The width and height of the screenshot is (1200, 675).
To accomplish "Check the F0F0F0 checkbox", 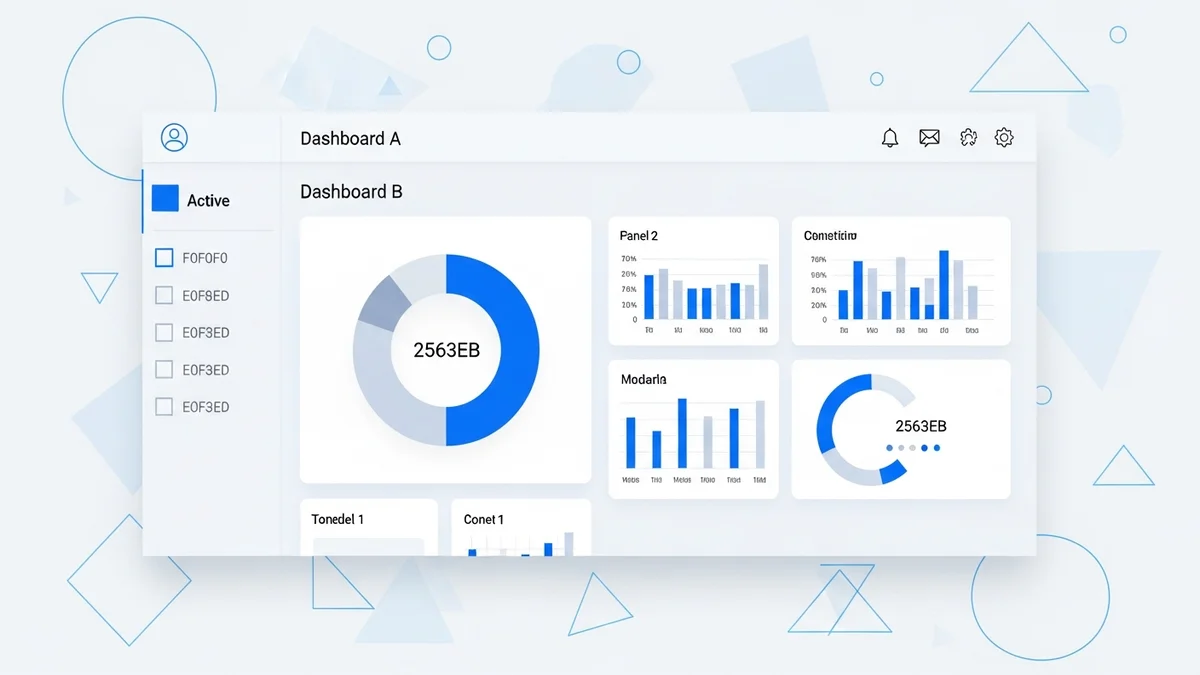I will [x=164, y=257].
